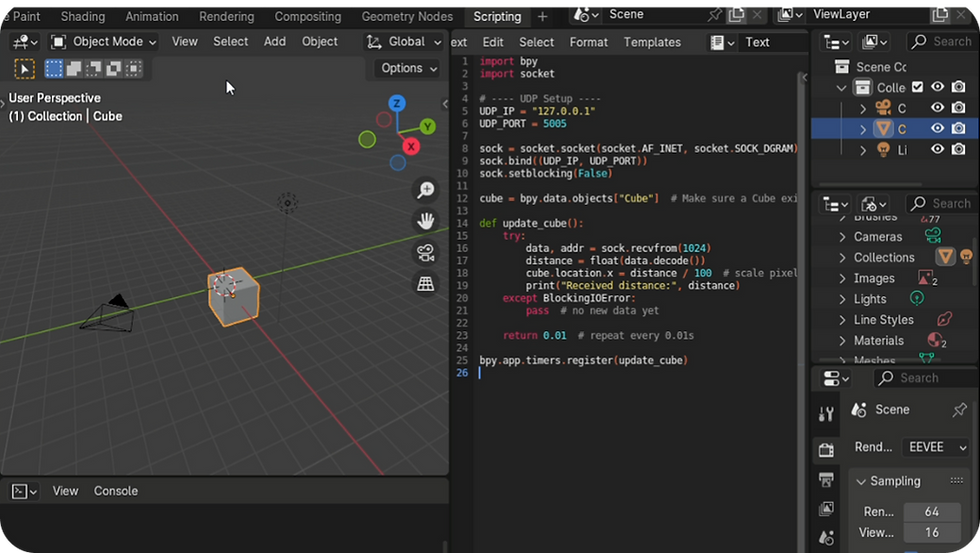The height and width of the screenshot is (553, 980).
Task: Disable render for the selected Cube object
Action: (x=958, y=129)
